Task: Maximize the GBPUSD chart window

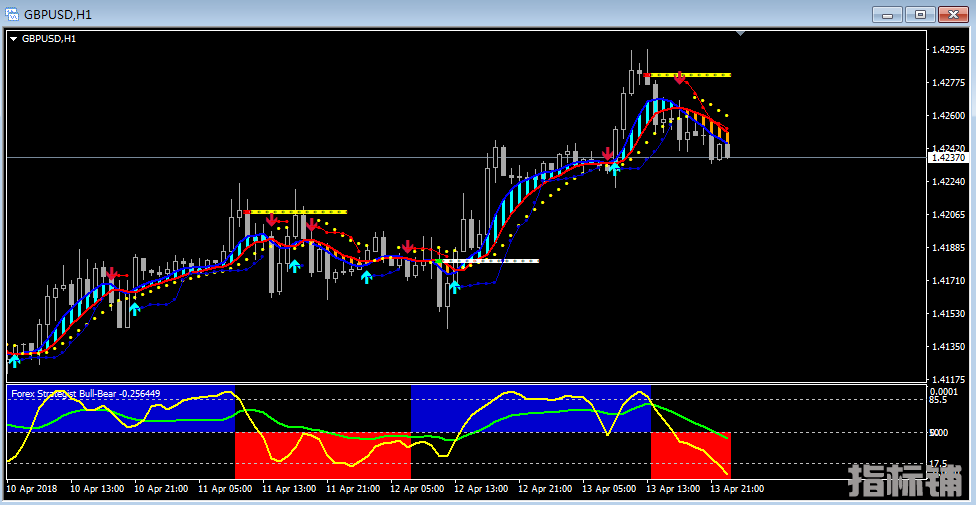Action: (921, 14)
